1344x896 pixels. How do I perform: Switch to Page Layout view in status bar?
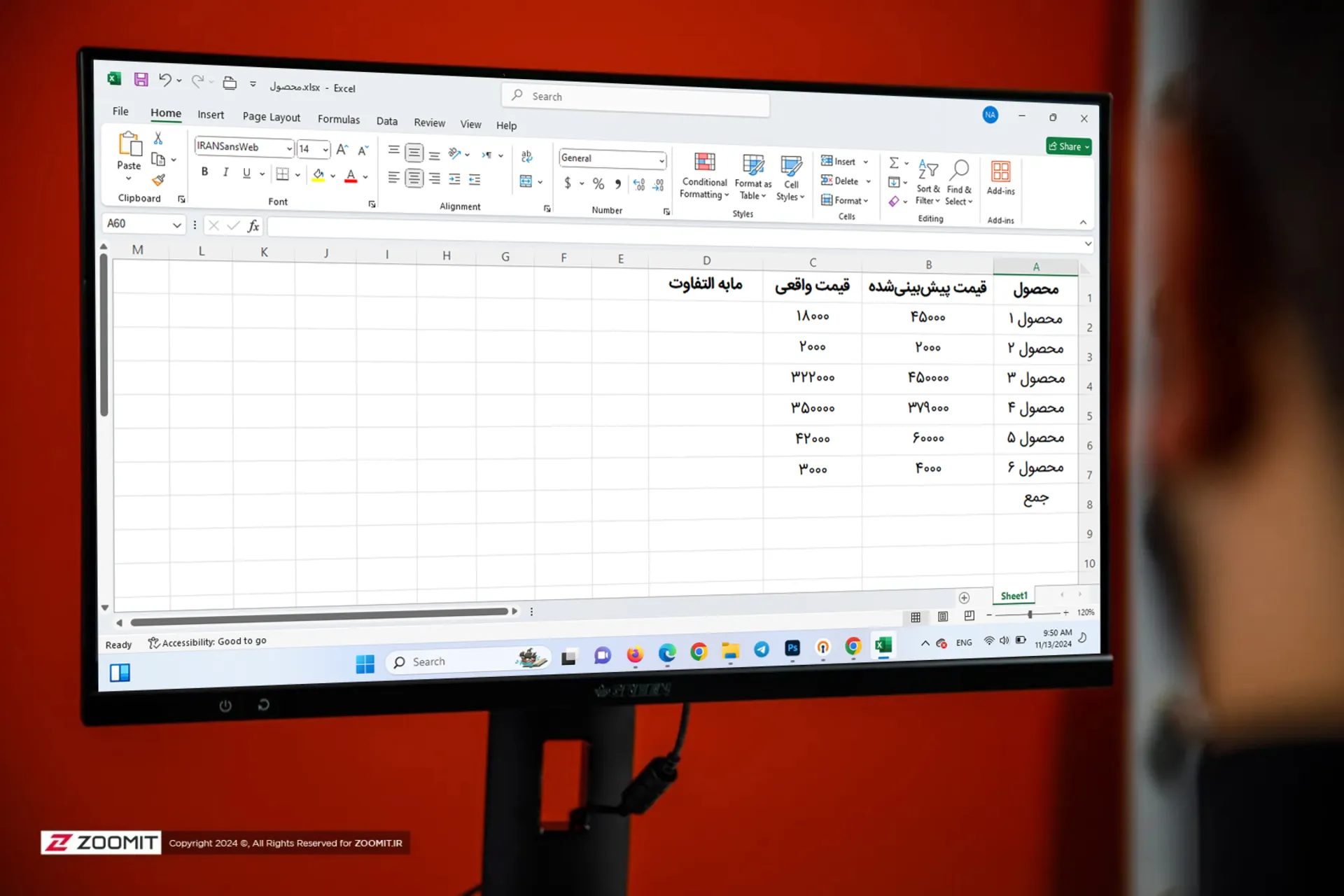pyautogui.click(x=943, y=617)
